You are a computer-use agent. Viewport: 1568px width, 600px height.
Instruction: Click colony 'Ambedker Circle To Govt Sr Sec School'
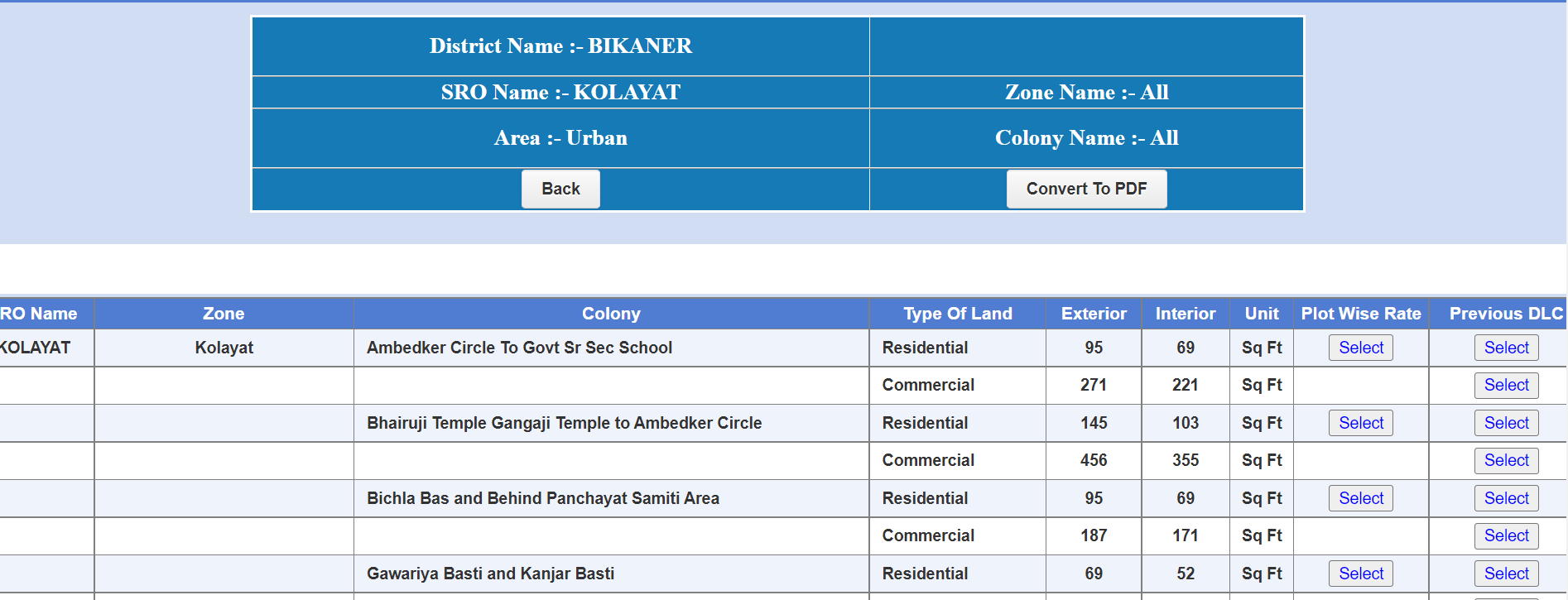[519, 348]
